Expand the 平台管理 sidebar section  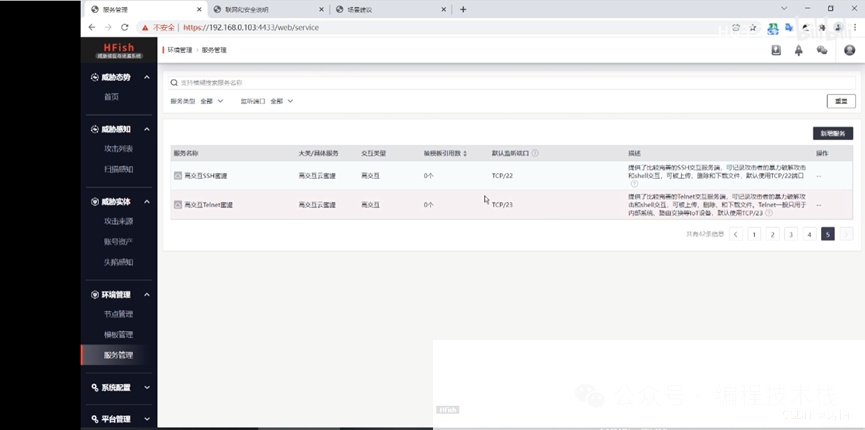click(146, 419)
